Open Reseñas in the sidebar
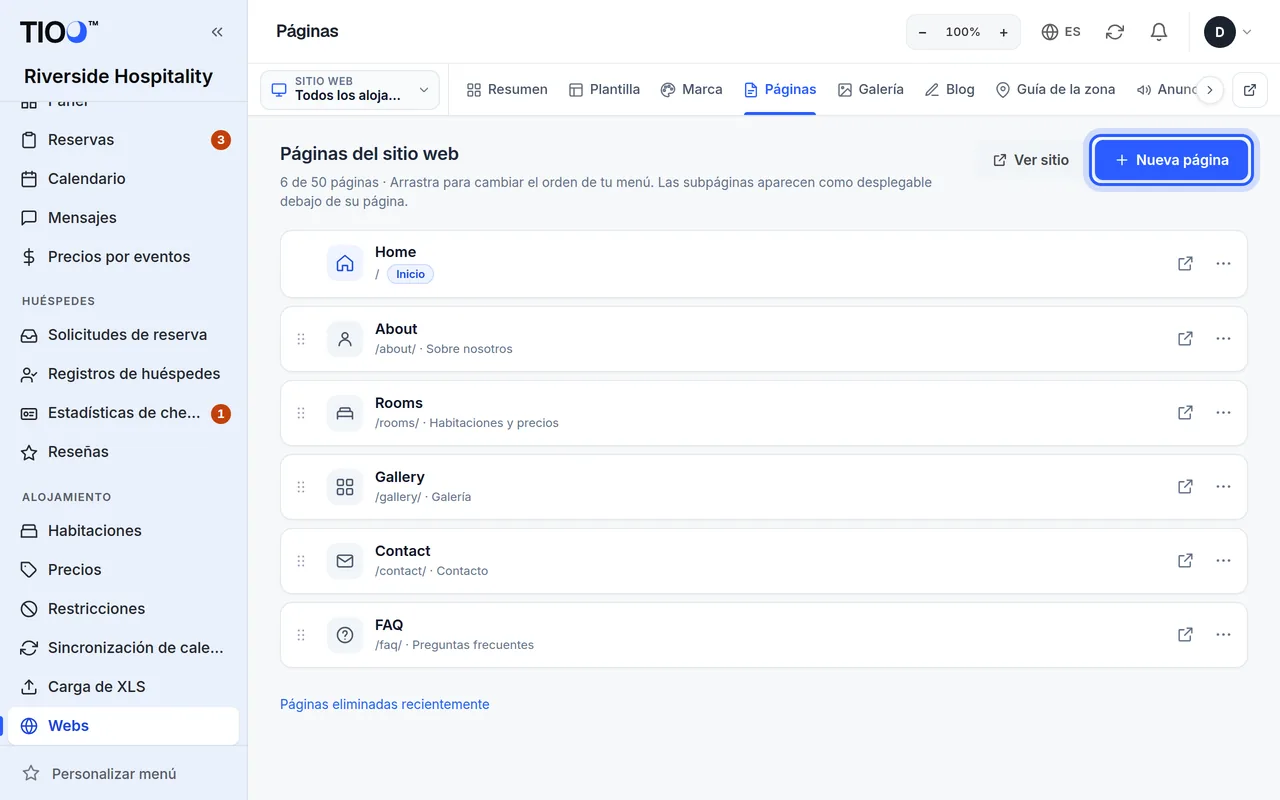The height and width of the screenshot is (800, 1280). [123, 452]
